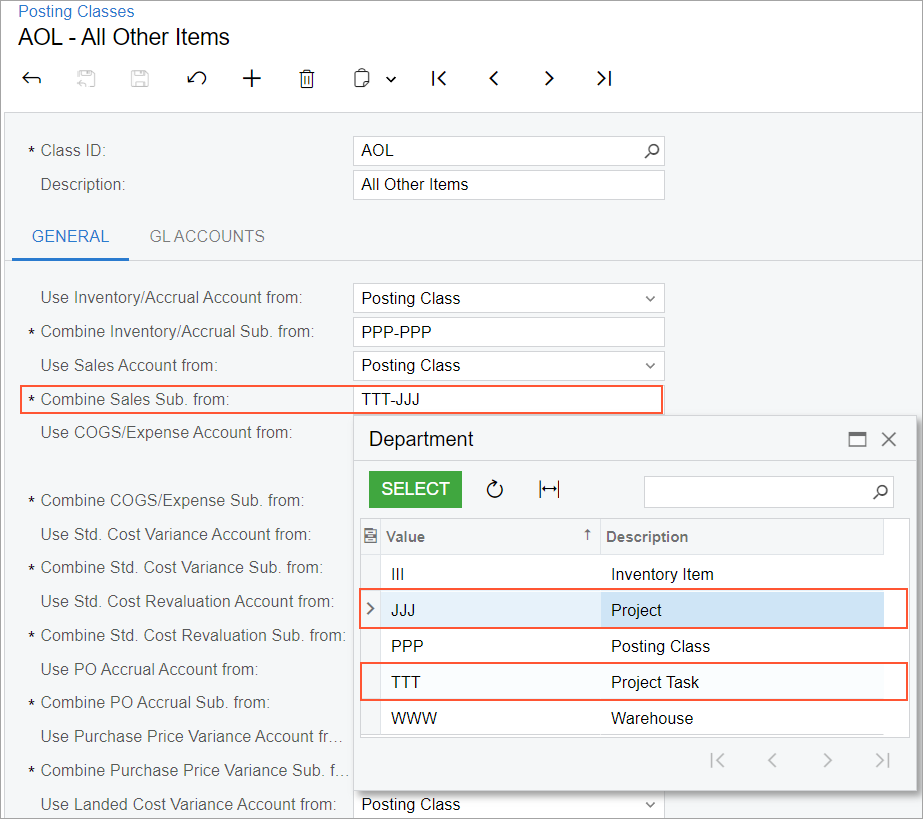Select the TTT Project Task row
The height and width of the screenshot is (819, 923).
(634, 682)
